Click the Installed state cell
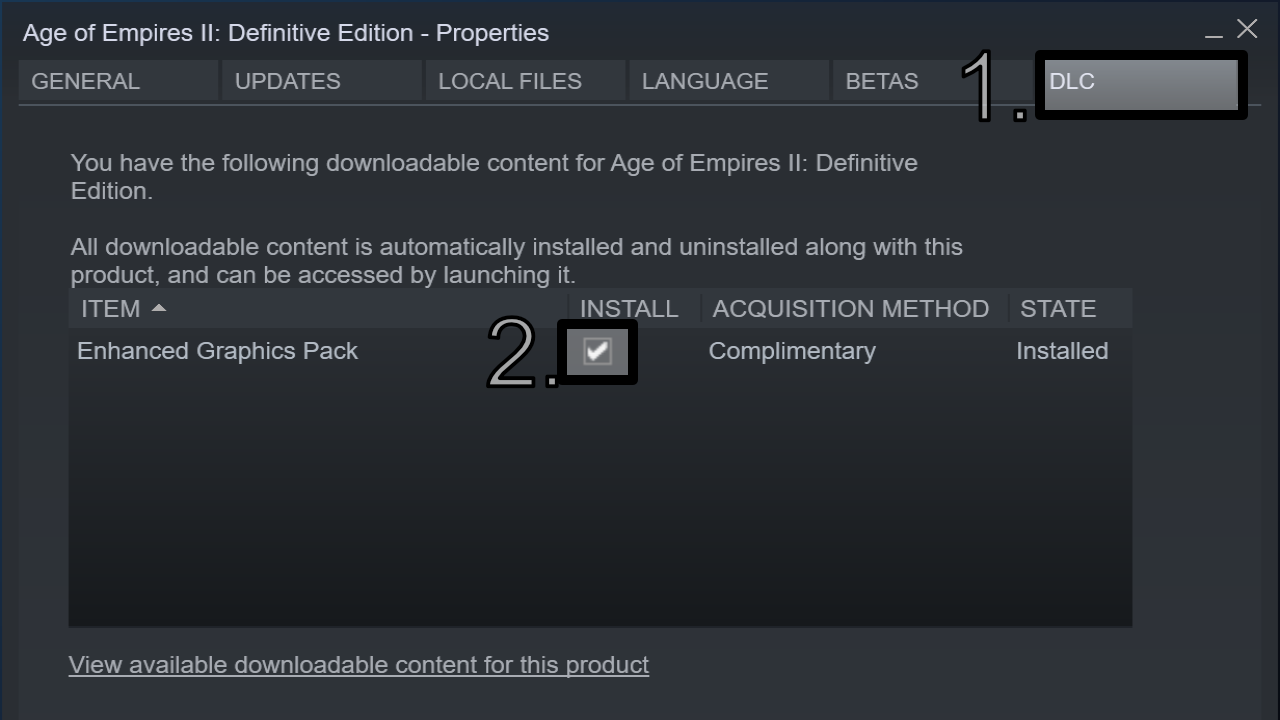 coord(1062,351)
